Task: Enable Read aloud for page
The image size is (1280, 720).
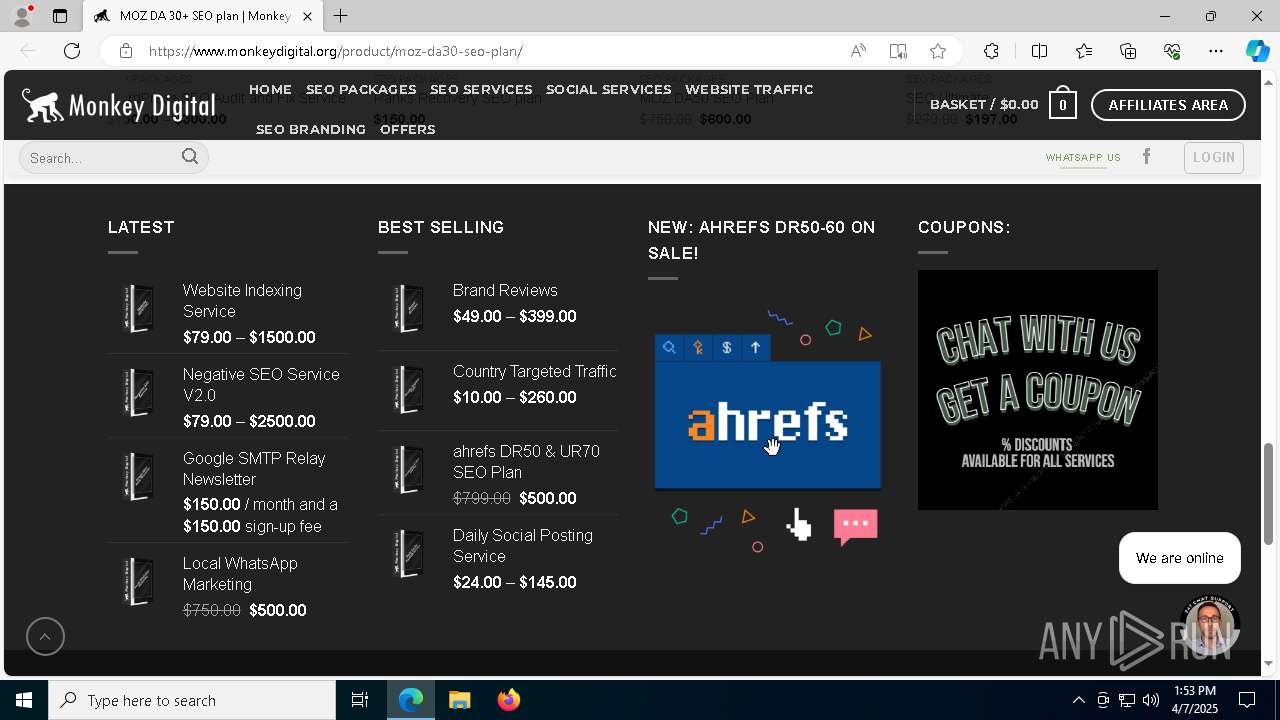Action: (858, 51)
